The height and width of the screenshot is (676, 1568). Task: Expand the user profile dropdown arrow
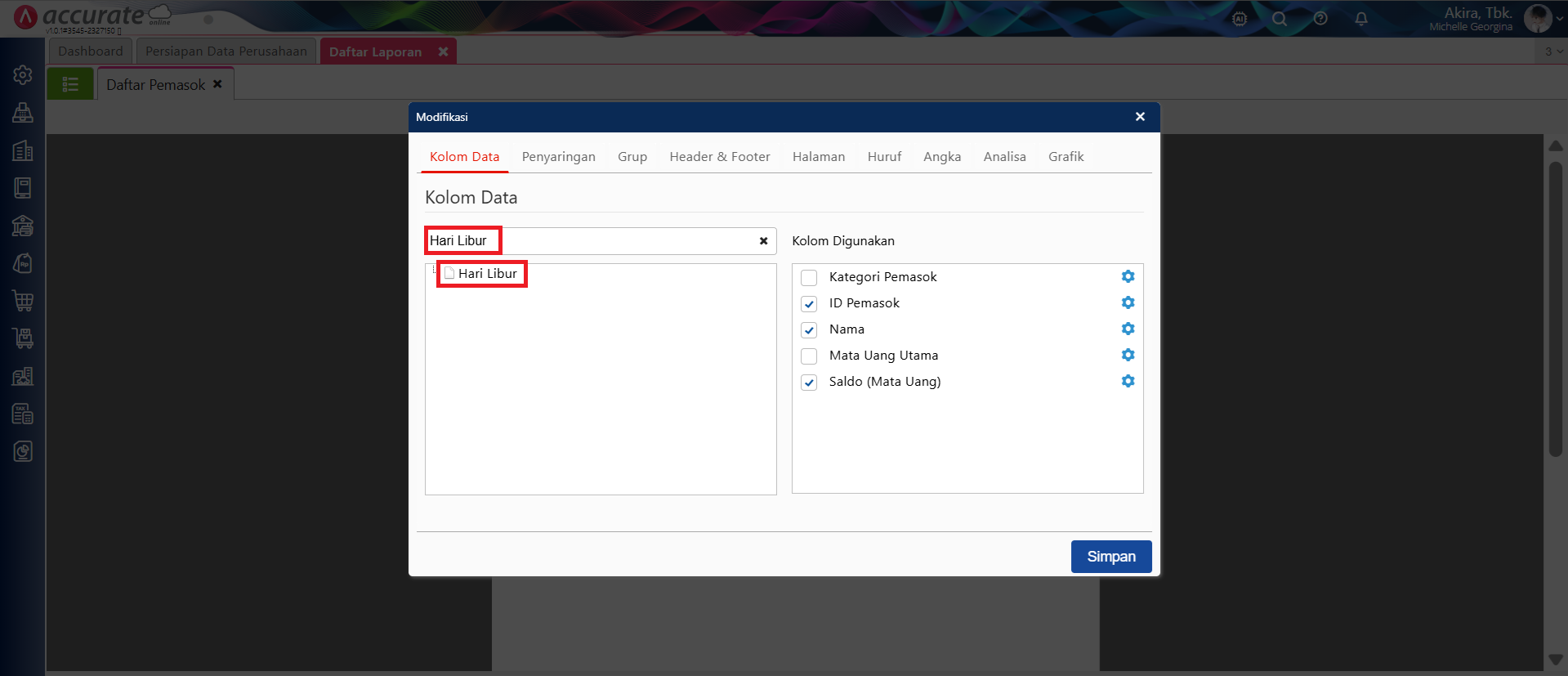pos(1559,19)
